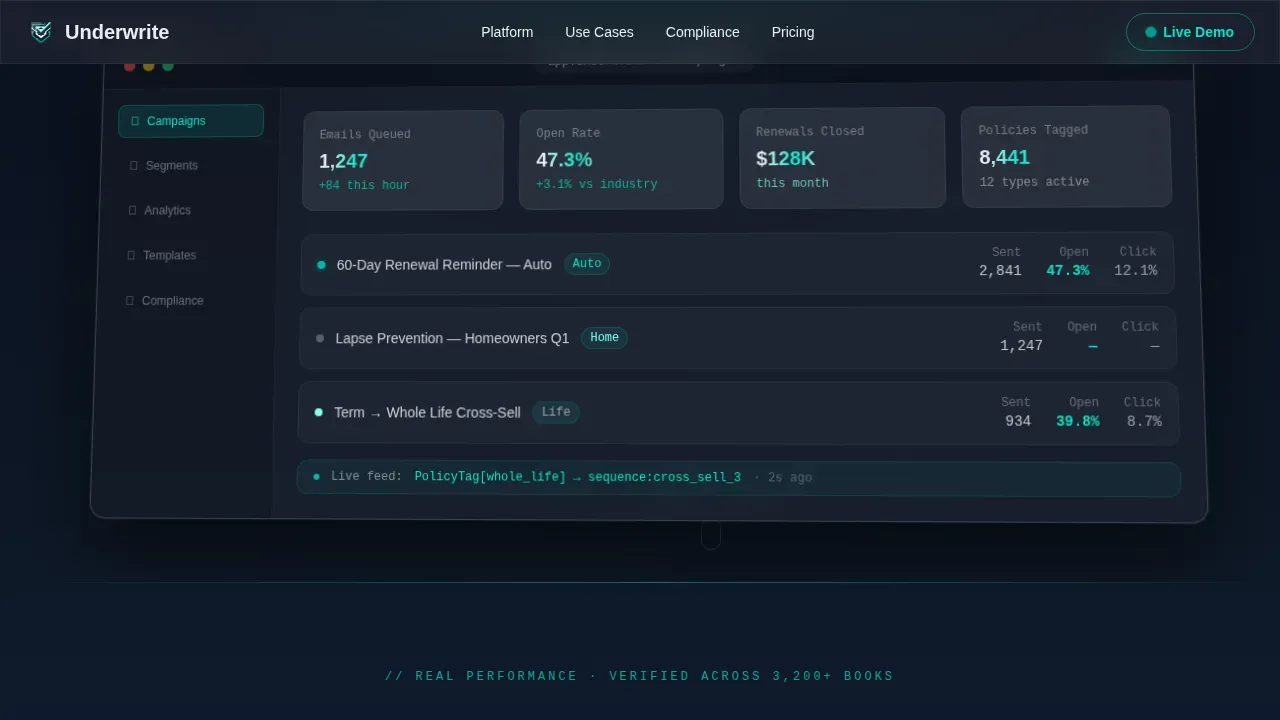Select Campaigns in the dashboard sidebar

191,121
